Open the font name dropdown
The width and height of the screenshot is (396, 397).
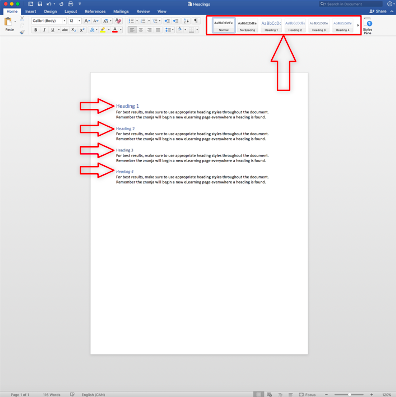49,21
